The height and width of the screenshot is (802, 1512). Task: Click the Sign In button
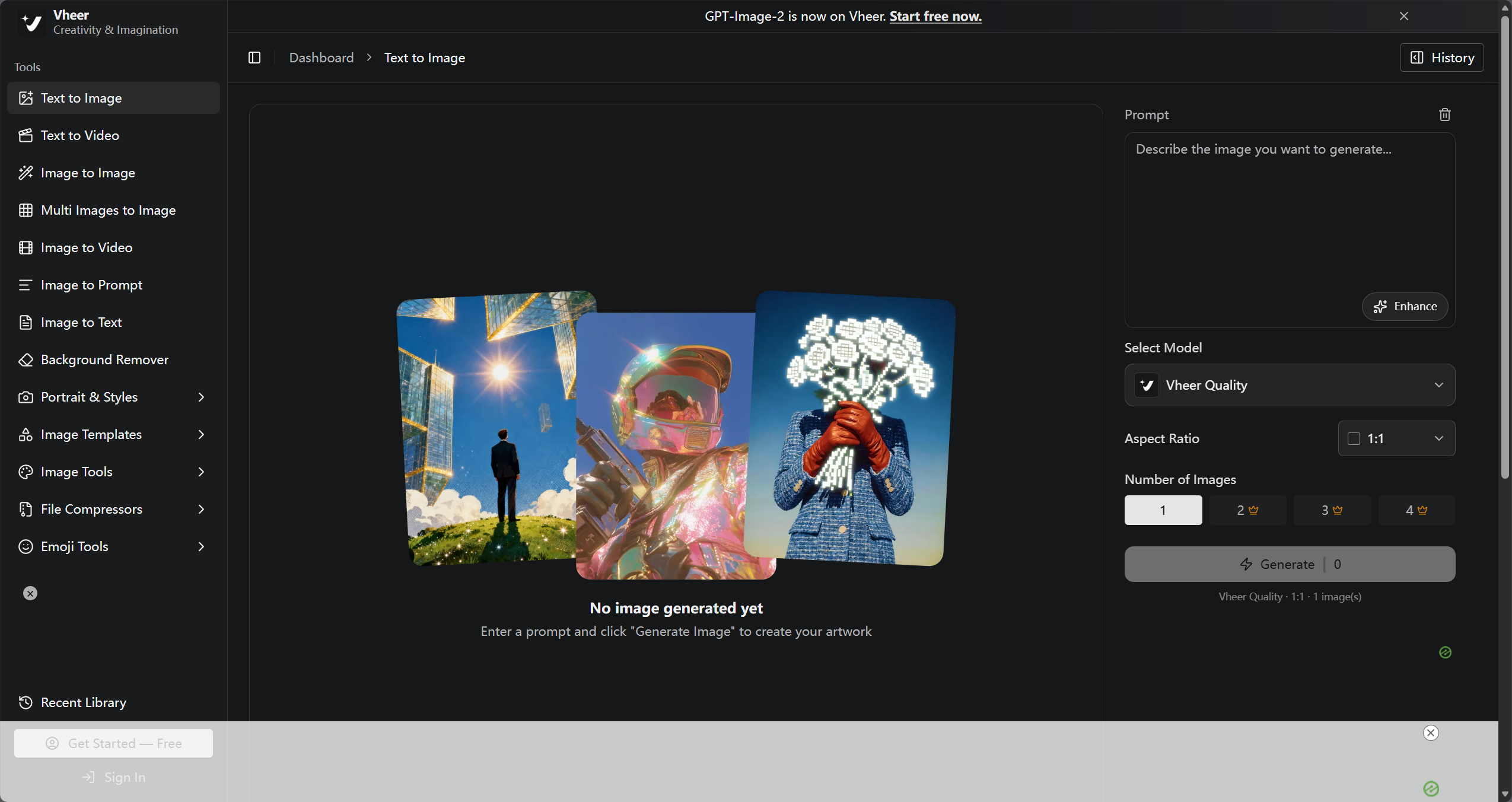click(x=113, y=777)
